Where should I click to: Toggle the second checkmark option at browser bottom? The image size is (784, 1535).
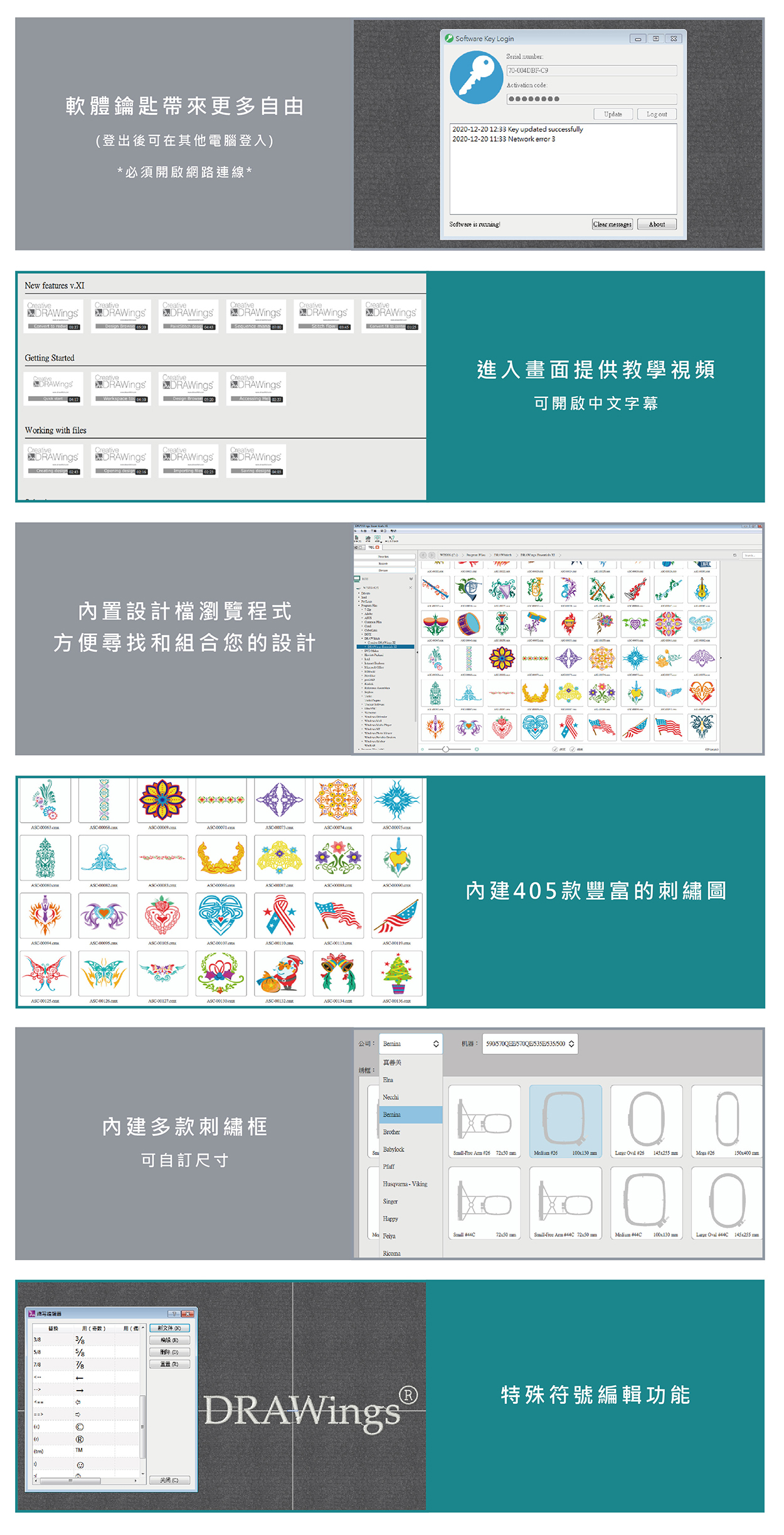pyautogui.click(x=573, y=749)
